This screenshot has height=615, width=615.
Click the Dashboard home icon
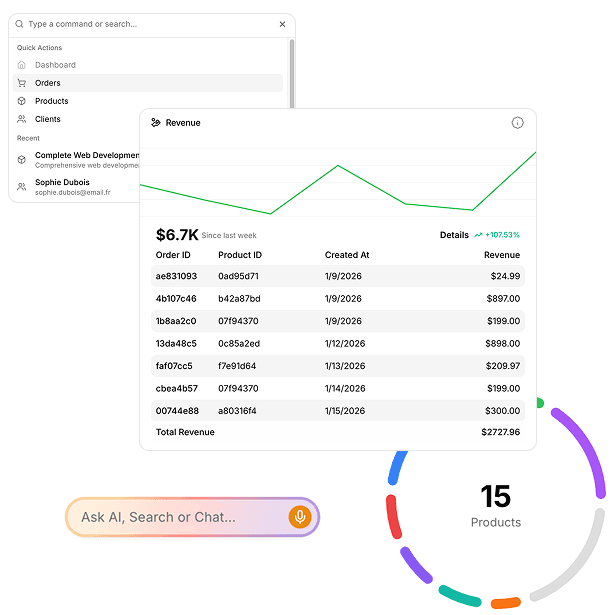pos(22,65)
